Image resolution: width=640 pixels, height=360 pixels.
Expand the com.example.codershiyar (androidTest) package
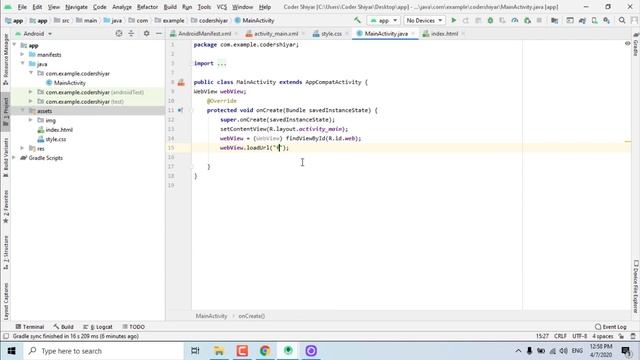(x=31, y=92)
